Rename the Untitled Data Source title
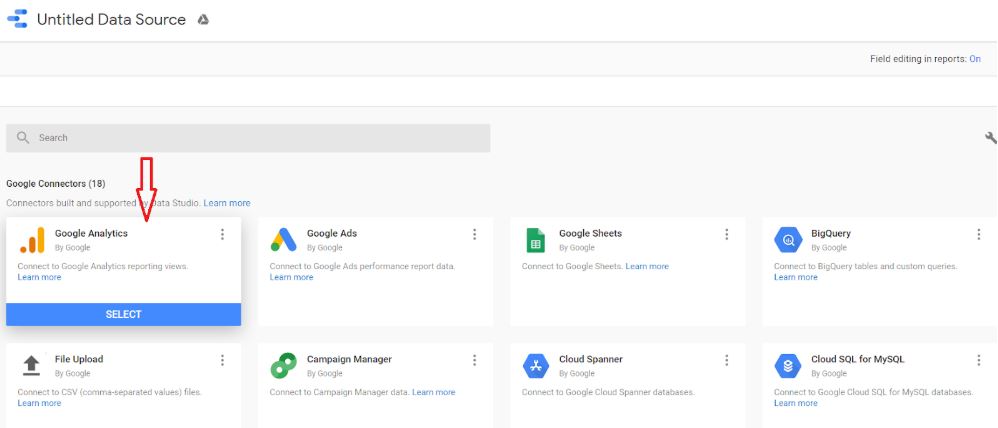This screenshot has width=998, height=428. pos(111,20)
